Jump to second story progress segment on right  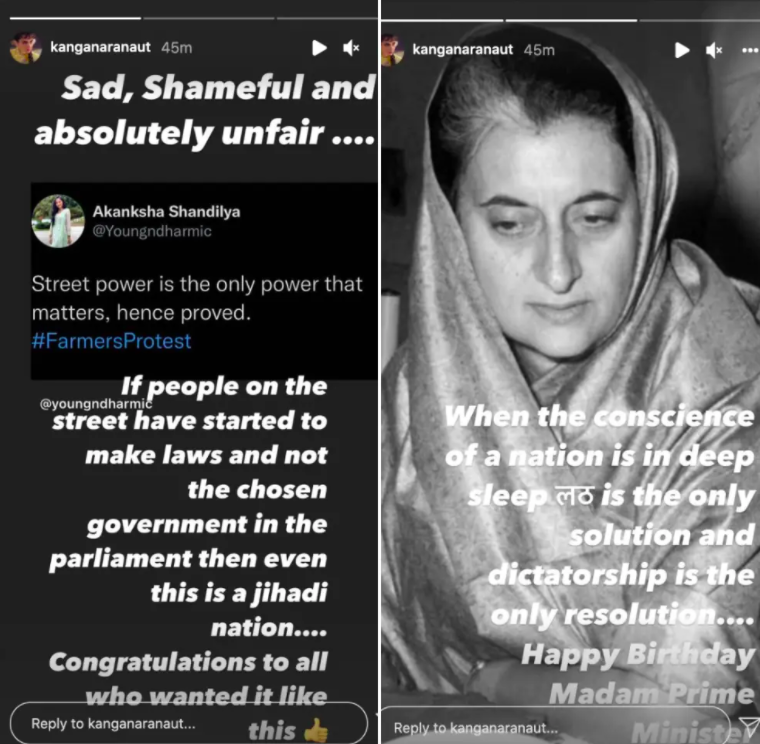pyautogui.click(x=571, y=20)
